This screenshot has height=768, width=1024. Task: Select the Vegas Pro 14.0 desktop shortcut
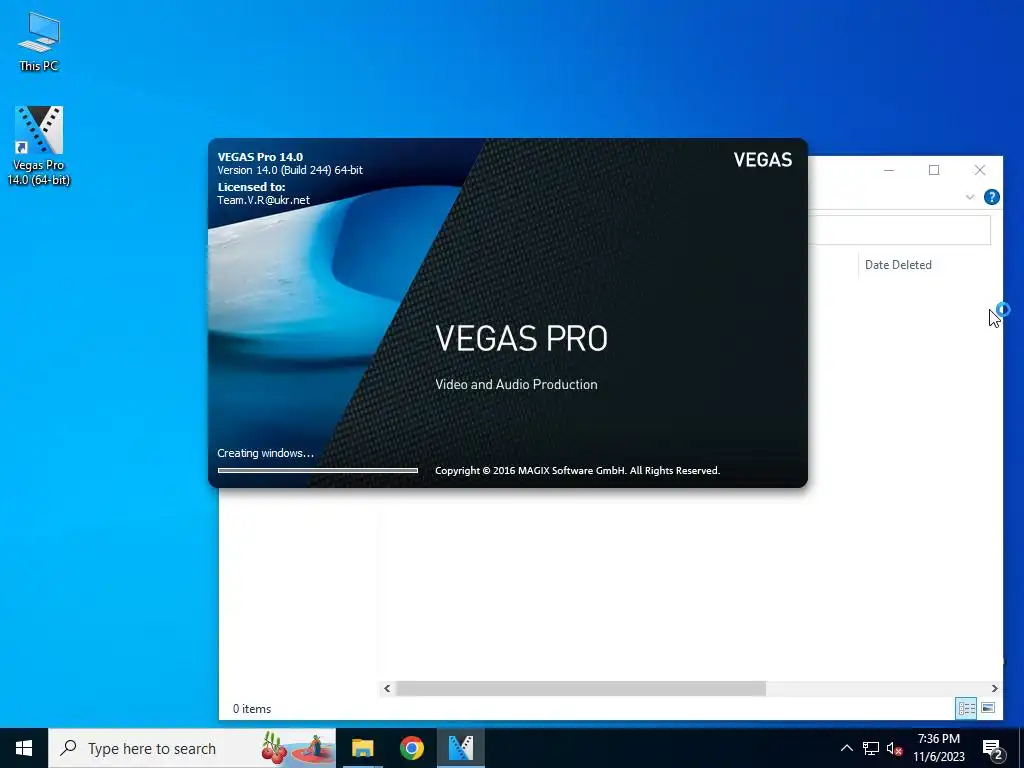tap(39, 146)
